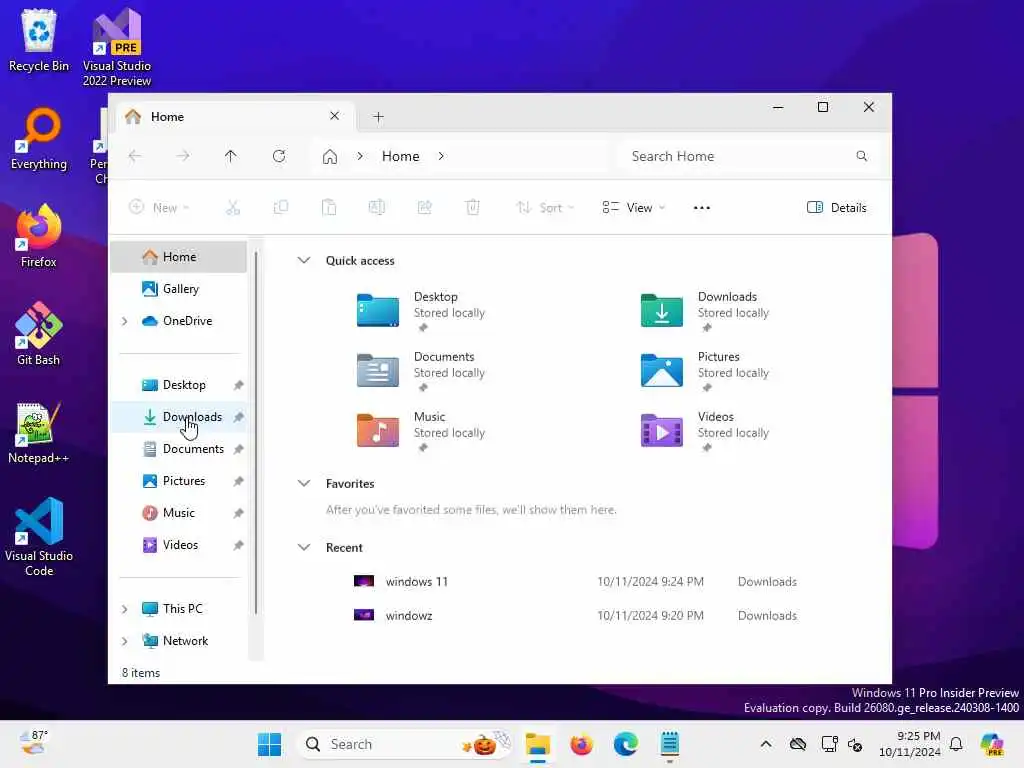The image size is (1024, 768).
Task: Open the New dropdown menu
Action: click(x=159, y=208)
